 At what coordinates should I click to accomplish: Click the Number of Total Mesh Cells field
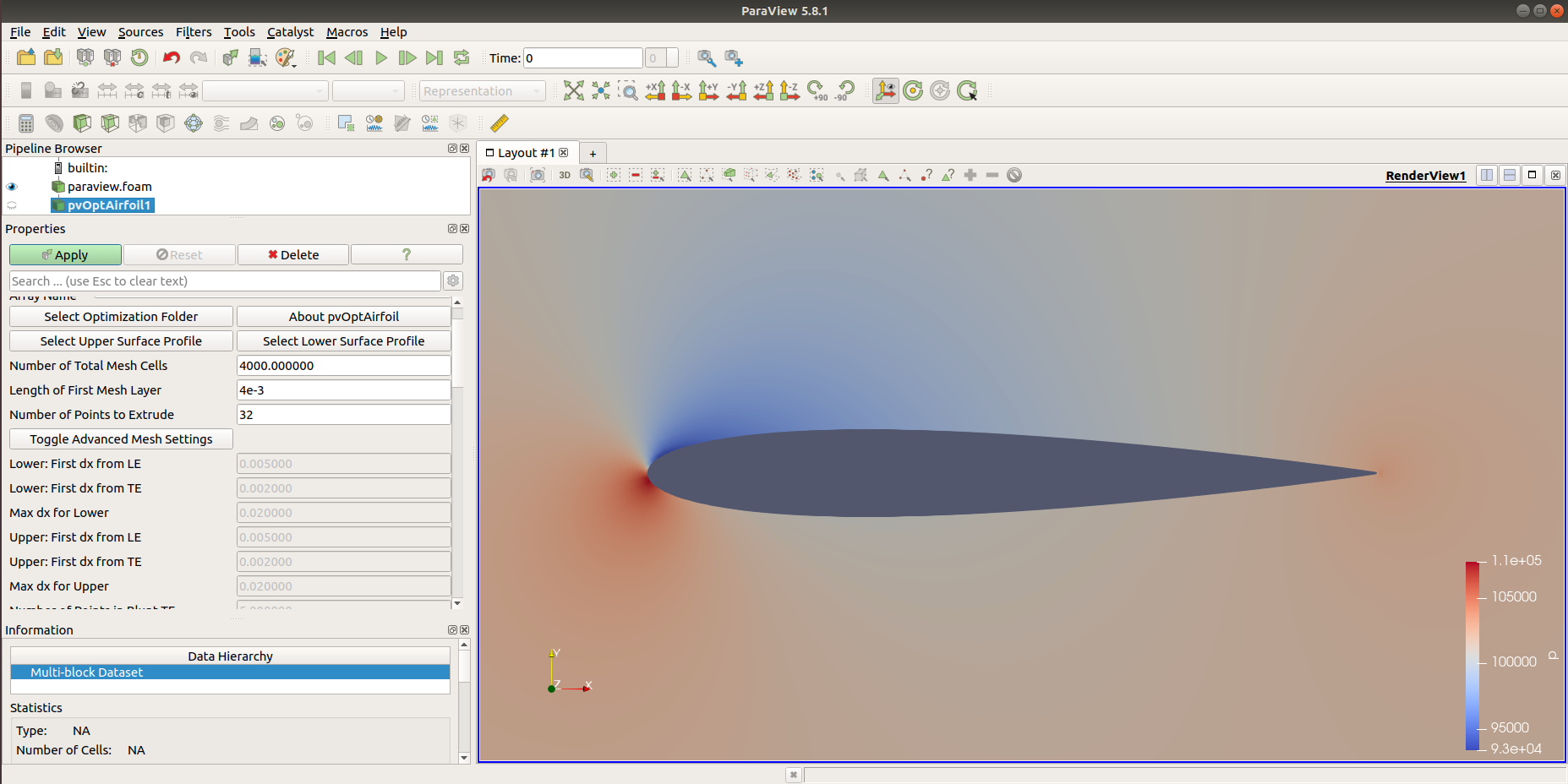[343, 366]
